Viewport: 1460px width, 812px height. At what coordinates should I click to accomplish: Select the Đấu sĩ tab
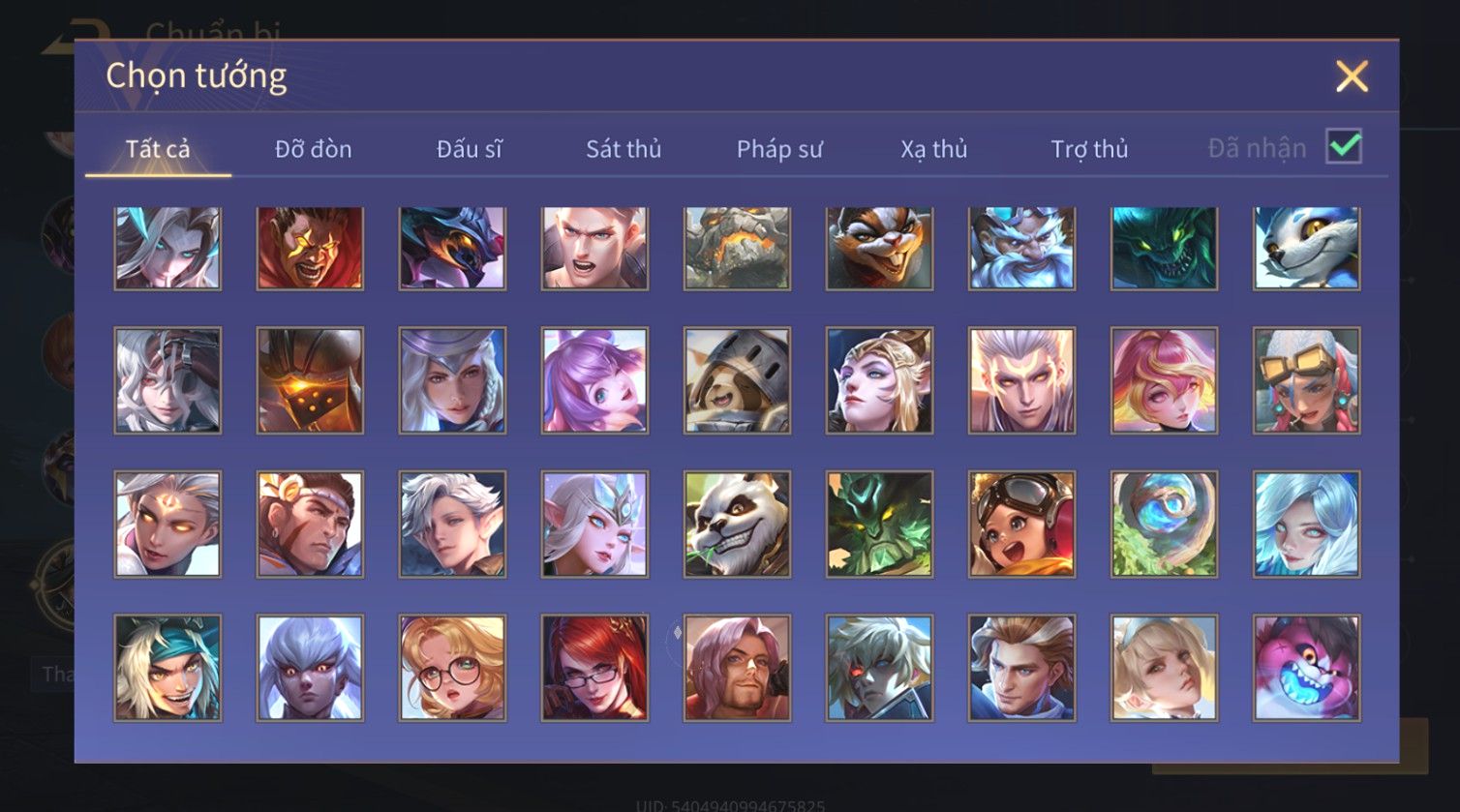coord(470,149)
